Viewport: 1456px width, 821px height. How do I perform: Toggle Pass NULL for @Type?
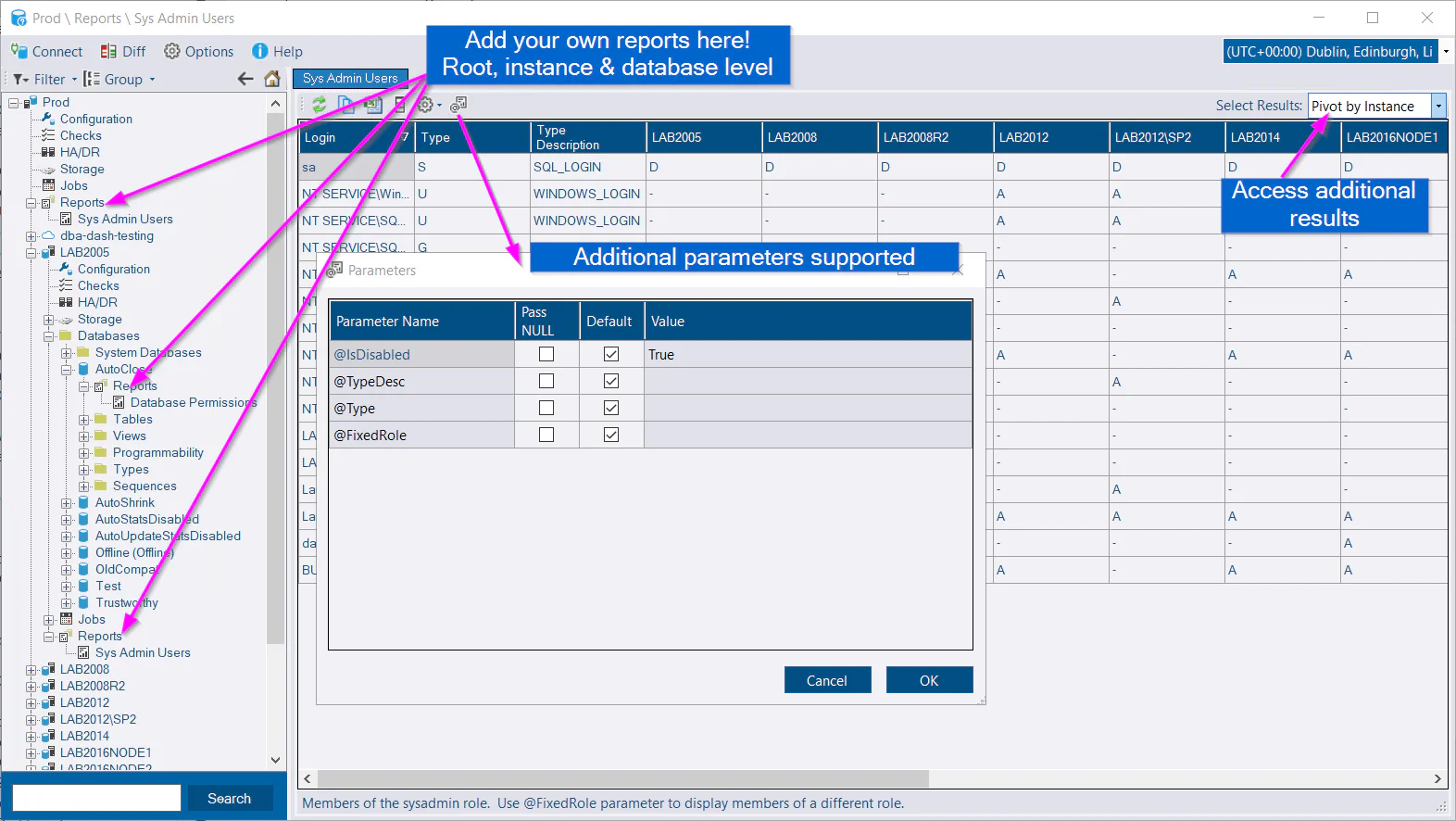(x=546, y=408)
